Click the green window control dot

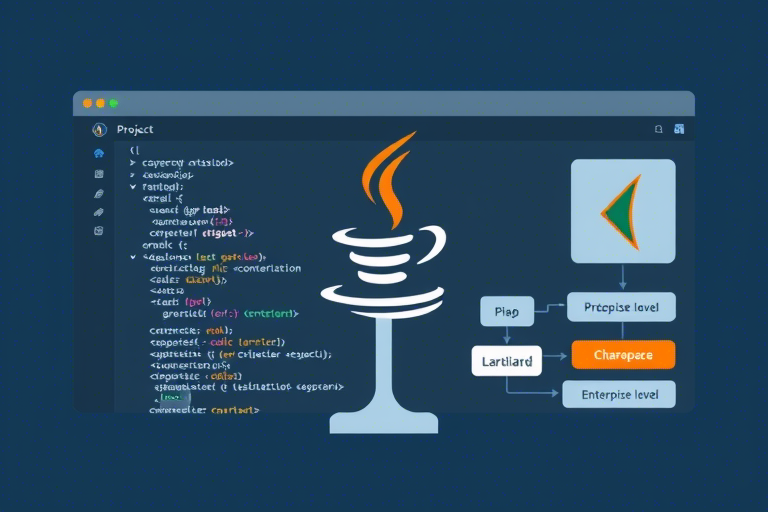114,103
